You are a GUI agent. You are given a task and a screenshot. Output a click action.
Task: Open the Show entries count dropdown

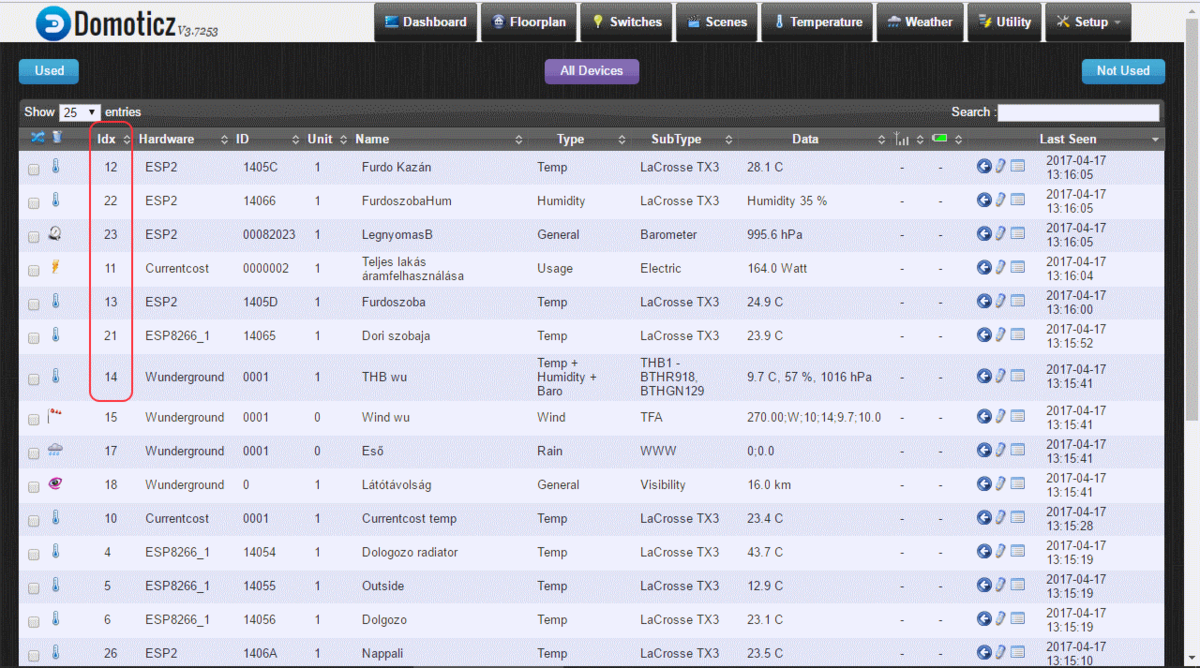coord(80,113)
